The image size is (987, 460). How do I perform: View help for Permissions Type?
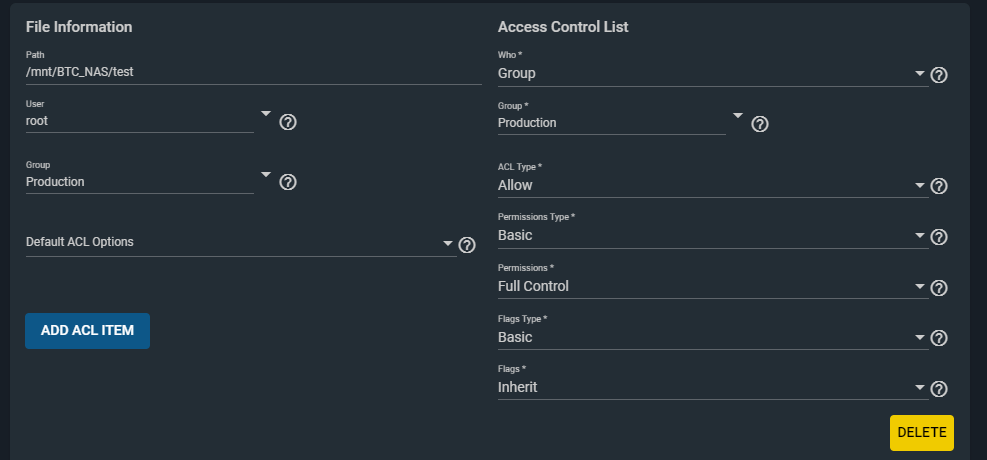tap(939, 237)
